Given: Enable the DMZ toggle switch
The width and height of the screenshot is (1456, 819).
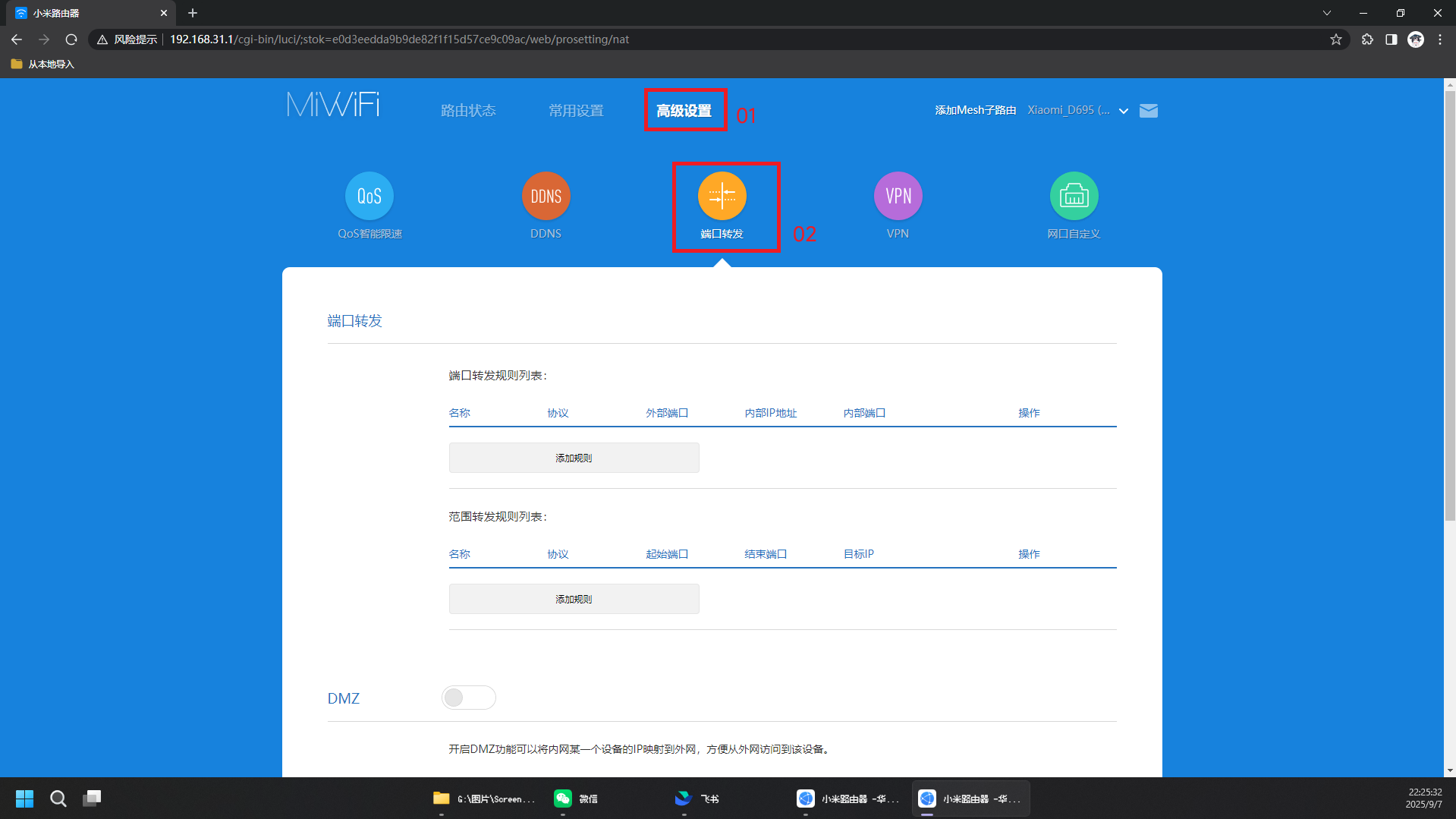Looking at the screenshot, I should (468, 698).
